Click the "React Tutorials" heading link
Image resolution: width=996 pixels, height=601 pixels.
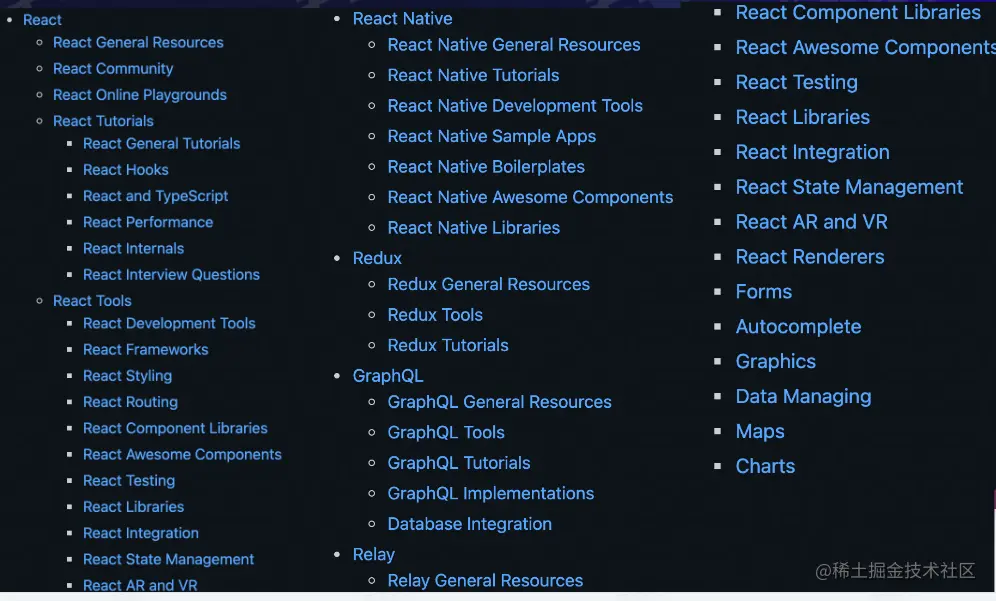click(103, 121)
